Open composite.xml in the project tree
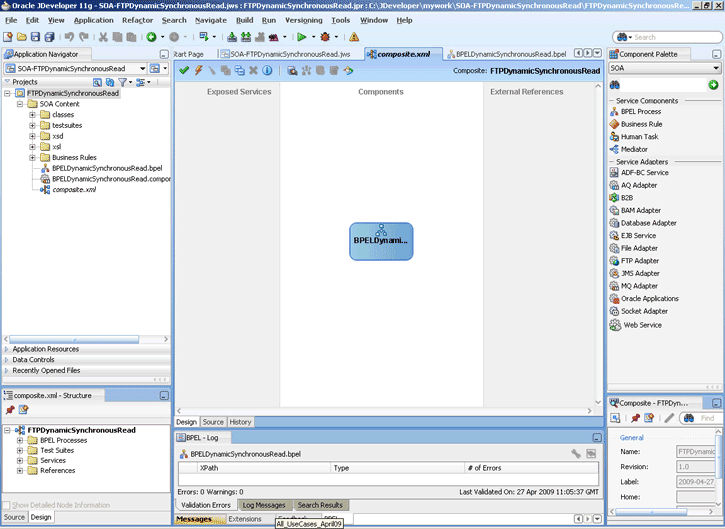The width and height of the screenshot is (725, 529). pyautogui.click(x=74, y=189)
